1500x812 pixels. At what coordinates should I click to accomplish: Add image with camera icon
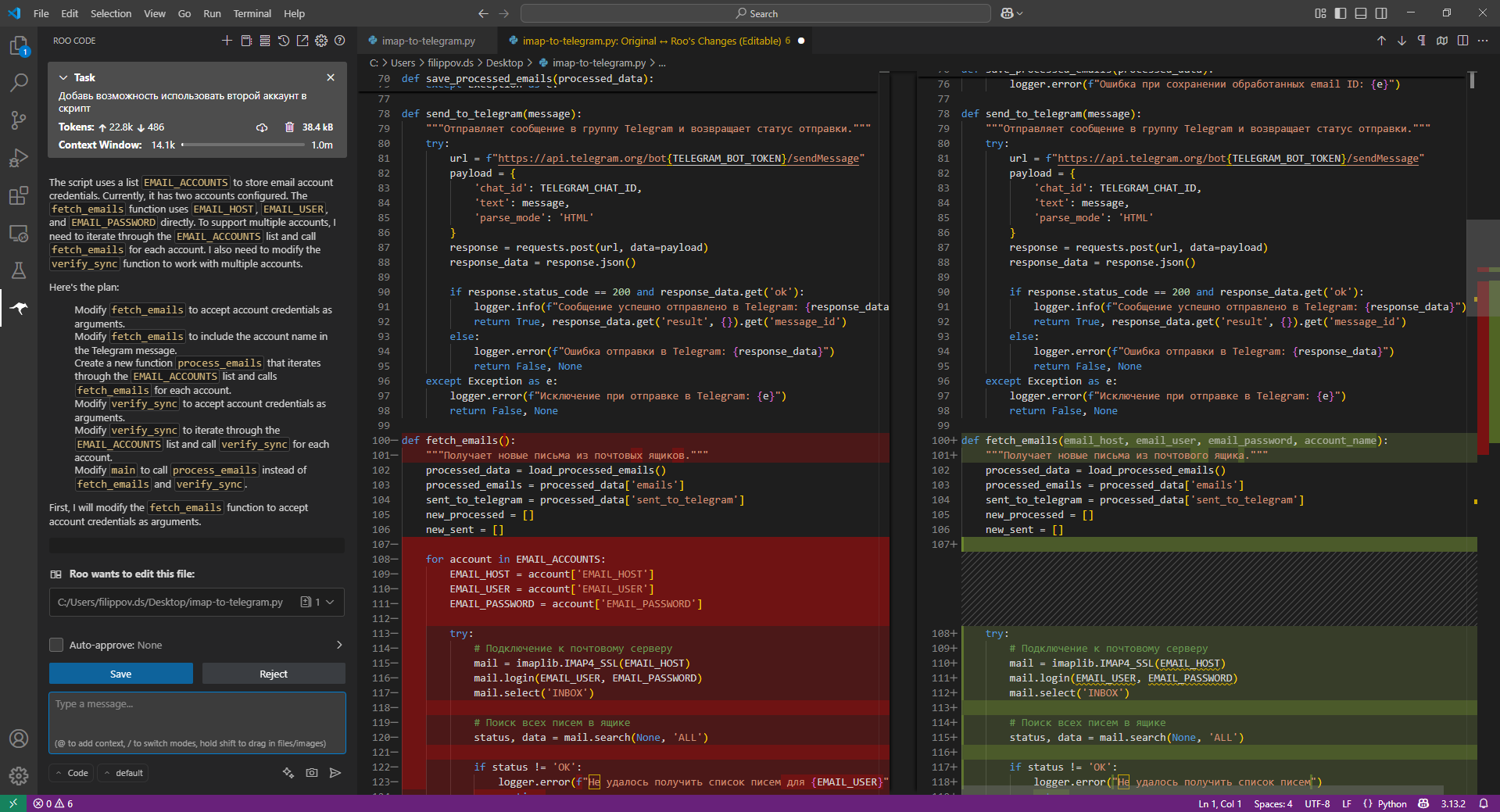click(312, 773)
